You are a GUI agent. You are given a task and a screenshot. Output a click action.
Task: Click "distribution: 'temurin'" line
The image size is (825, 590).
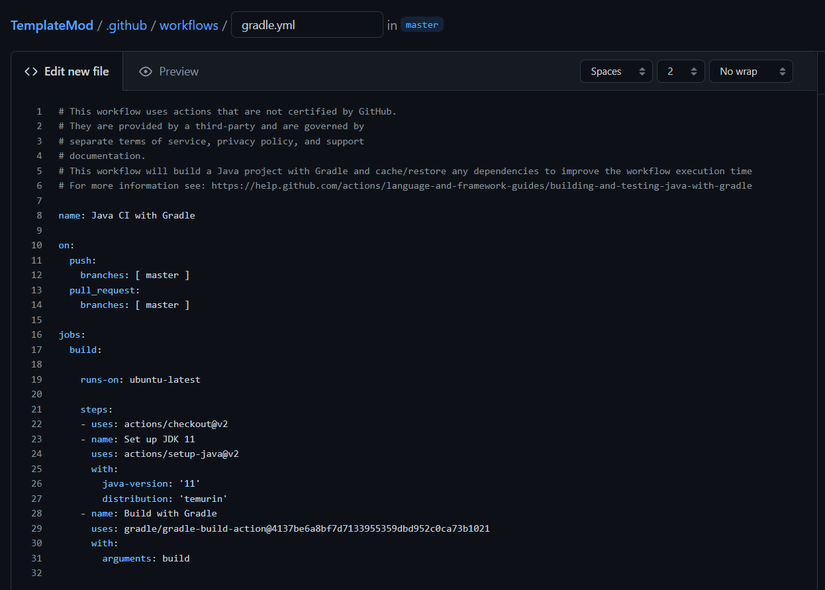tap(165, 499)
